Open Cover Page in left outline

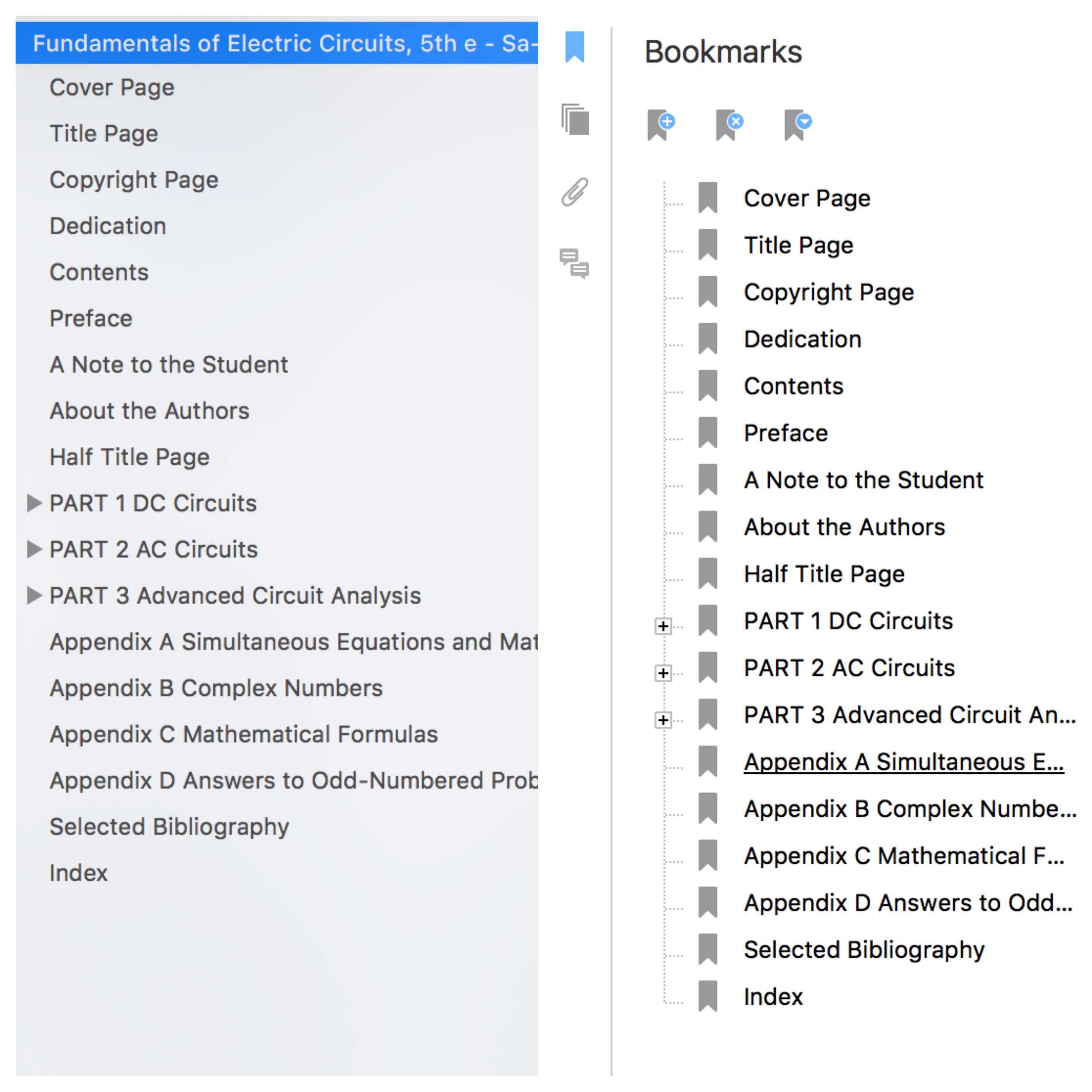coord(112,88)
